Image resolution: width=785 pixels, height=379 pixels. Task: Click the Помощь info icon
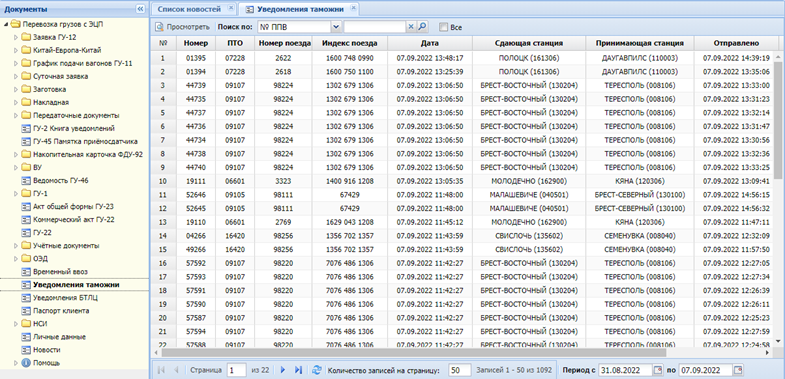point(26,362)
